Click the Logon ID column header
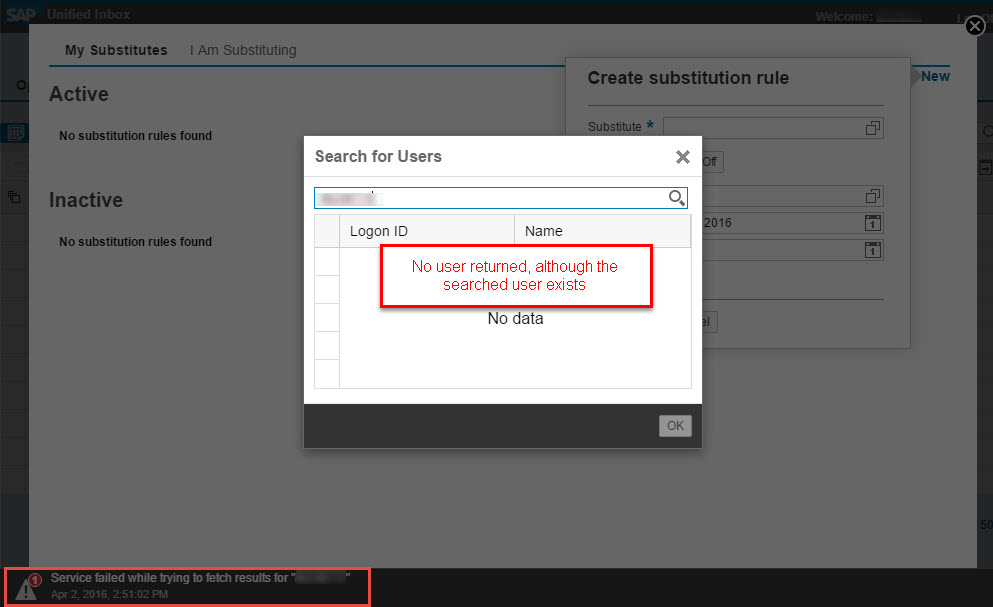The image size is (993, 607). coord(426,231)
